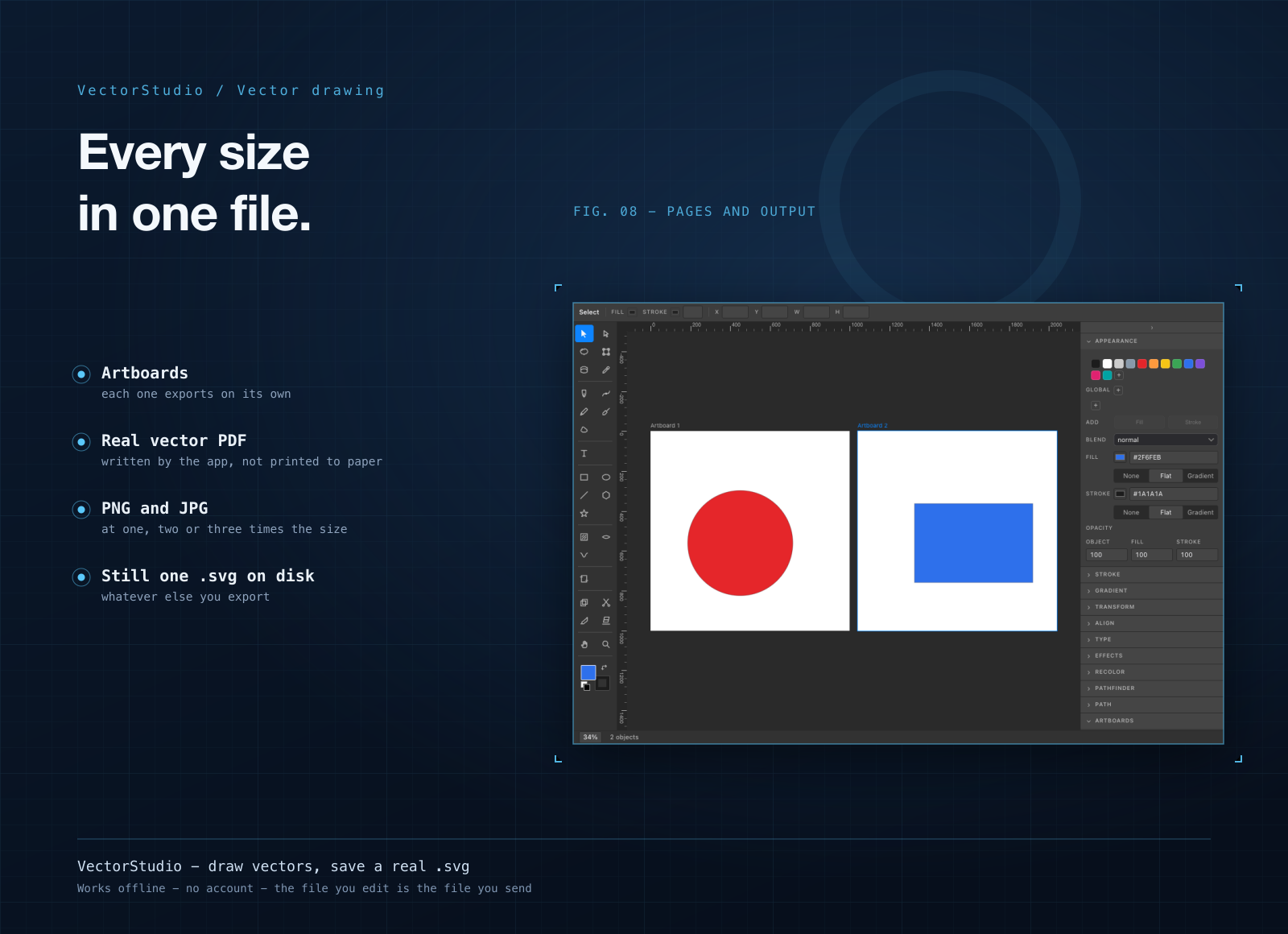
Task: Select the overlapping squares Shape Builder tool
Action: [584, 602]
